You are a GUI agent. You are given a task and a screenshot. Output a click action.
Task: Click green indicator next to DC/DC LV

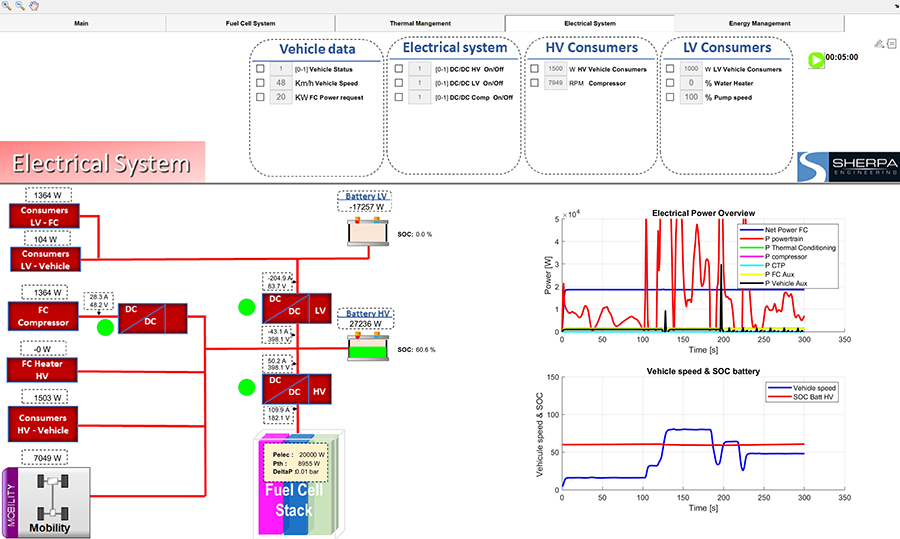click(247, 307)
